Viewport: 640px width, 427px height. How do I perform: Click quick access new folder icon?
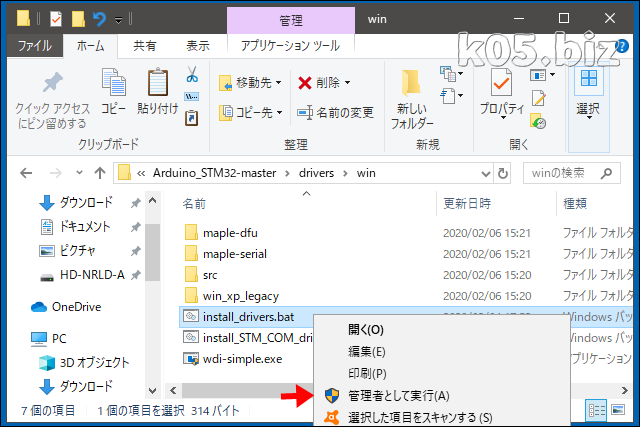pyautogui.click(x=78, y=19)
